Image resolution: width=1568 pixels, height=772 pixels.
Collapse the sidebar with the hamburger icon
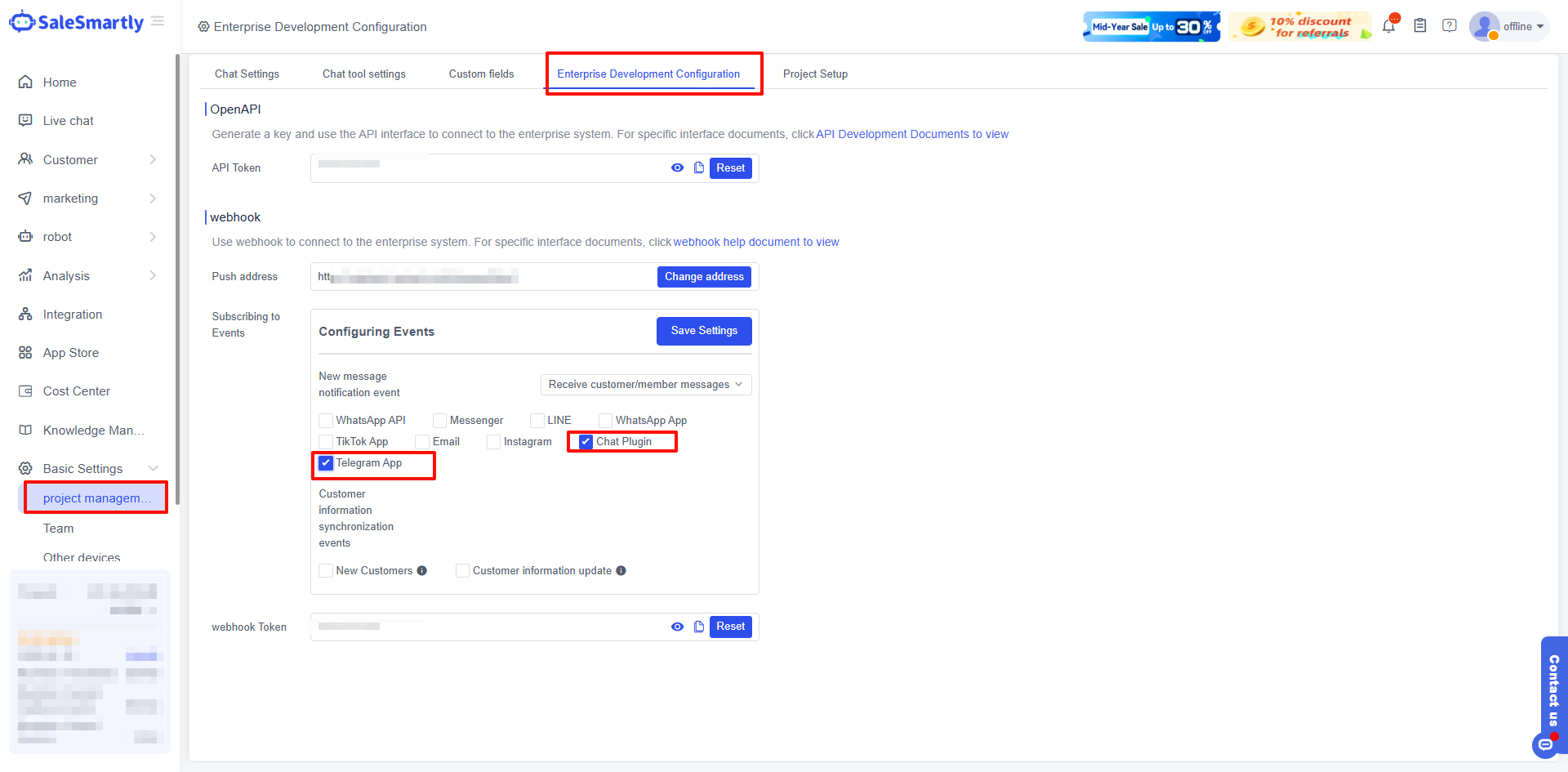point(158,21)
